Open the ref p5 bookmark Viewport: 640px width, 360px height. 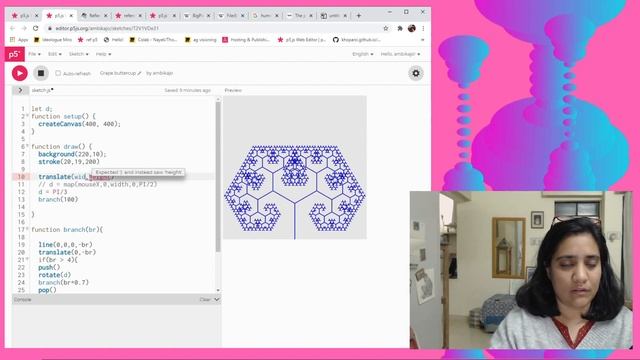point(88,40)
